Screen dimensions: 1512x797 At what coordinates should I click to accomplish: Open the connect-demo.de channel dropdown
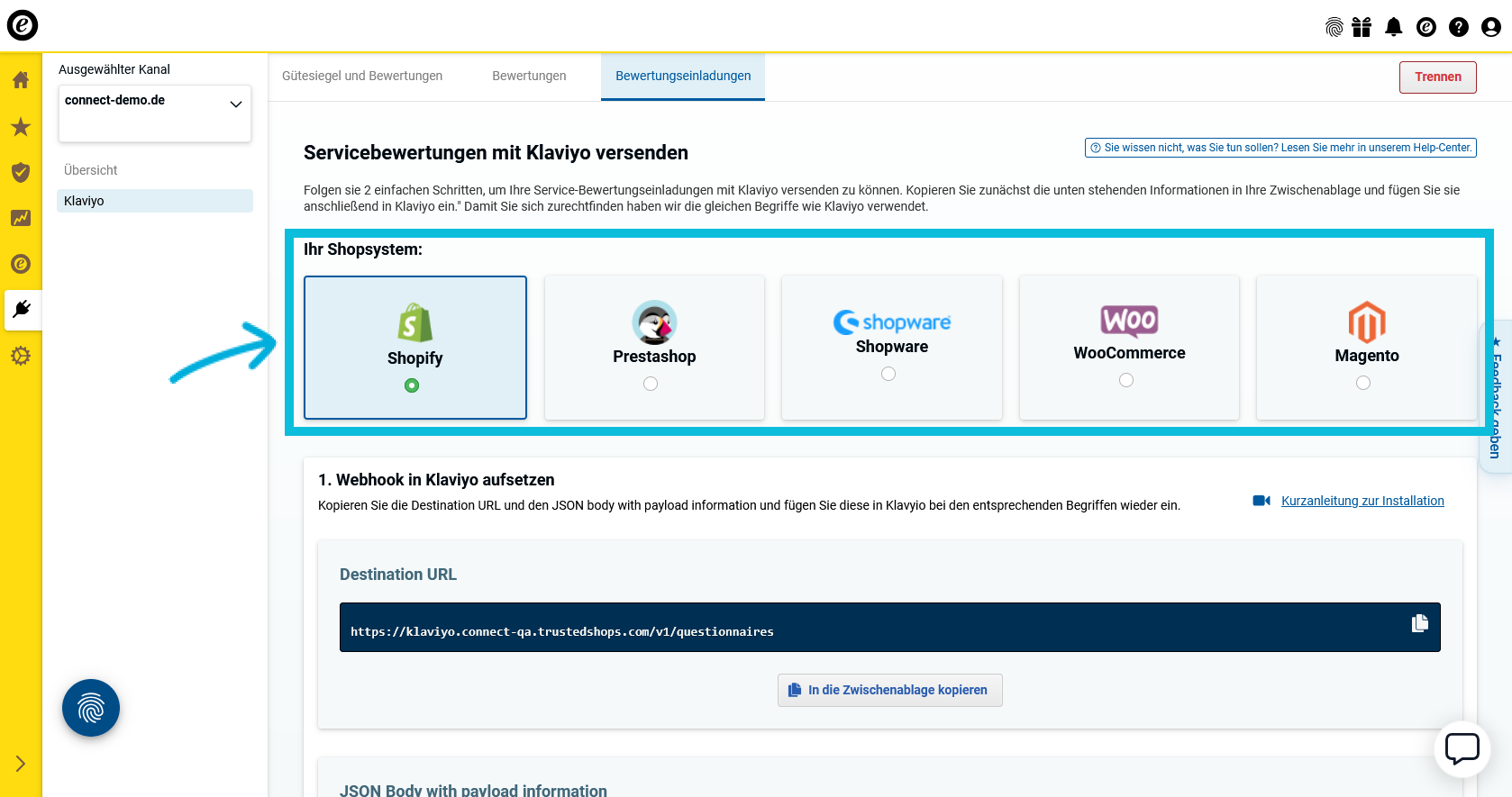coord(155,113)
